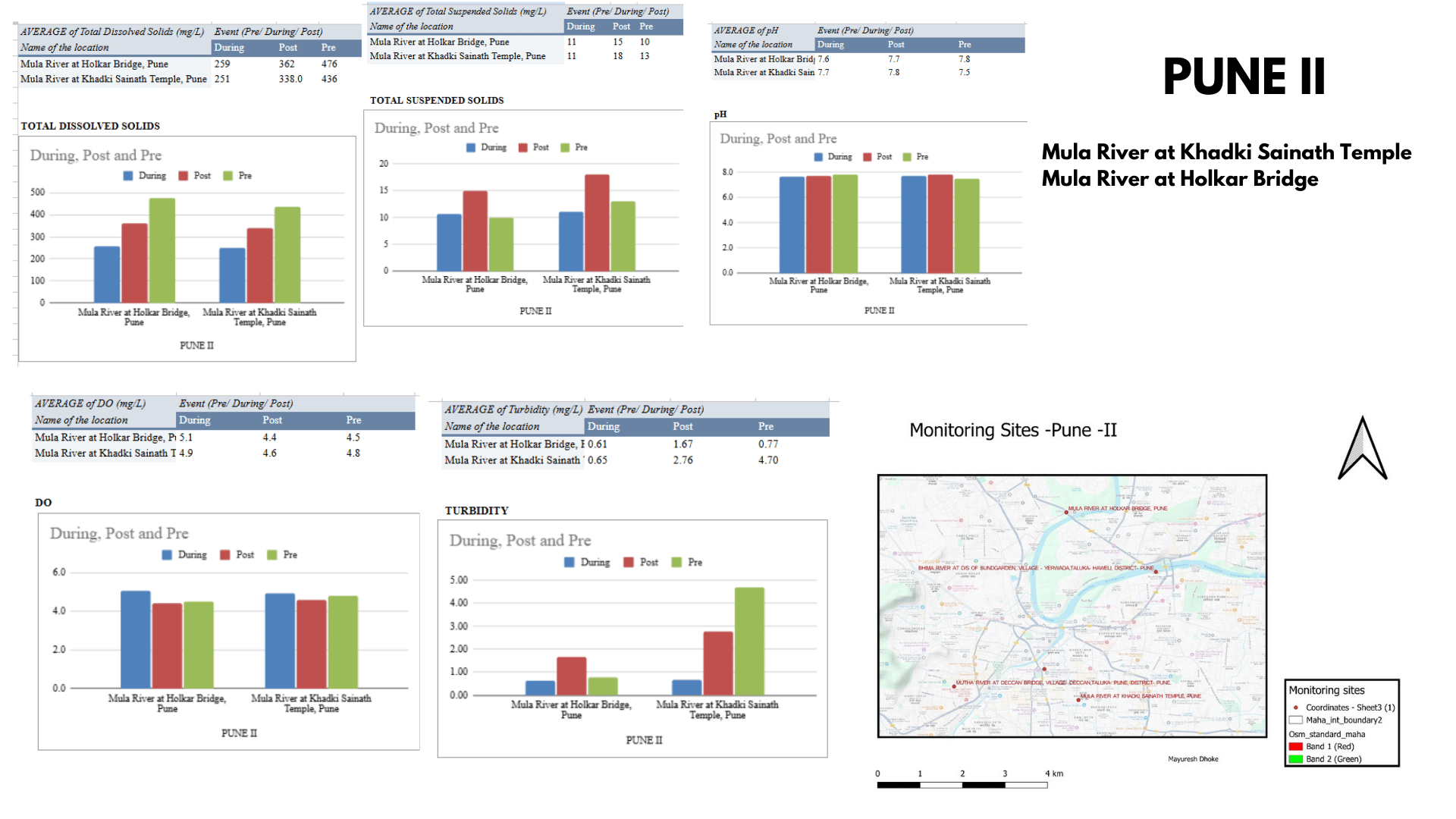This screenshot has width=1456, height=819.
Task: Click the 4.9 cell in the DO table
Action: point(186,453)
